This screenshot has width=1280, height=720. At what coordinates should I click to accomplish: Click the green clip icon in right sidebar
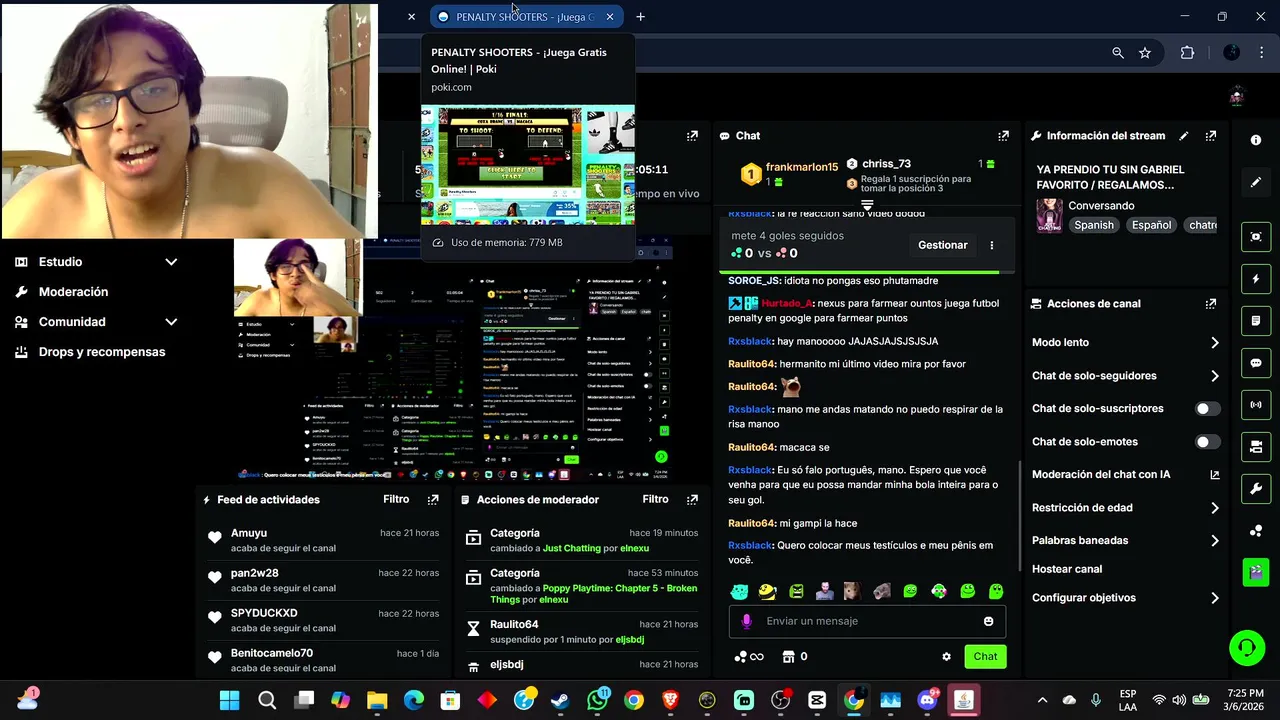(1256, 572)
